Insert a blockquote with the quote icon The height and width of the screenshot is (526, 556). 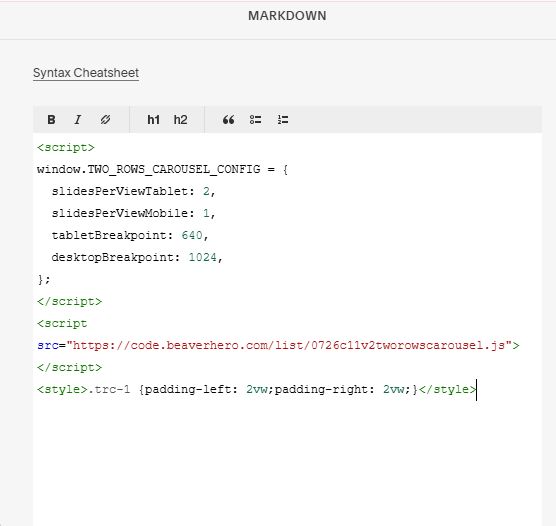[x=228, y=120]
